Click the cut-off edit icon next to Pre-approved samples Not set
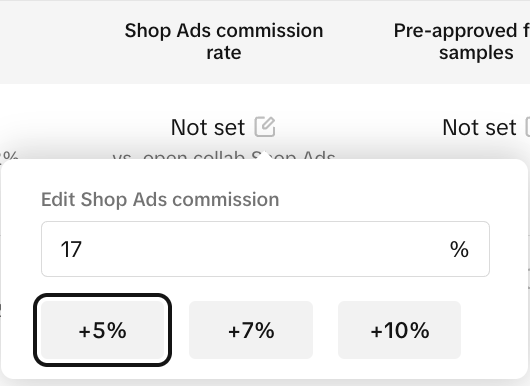 click(x=527, y=127)
